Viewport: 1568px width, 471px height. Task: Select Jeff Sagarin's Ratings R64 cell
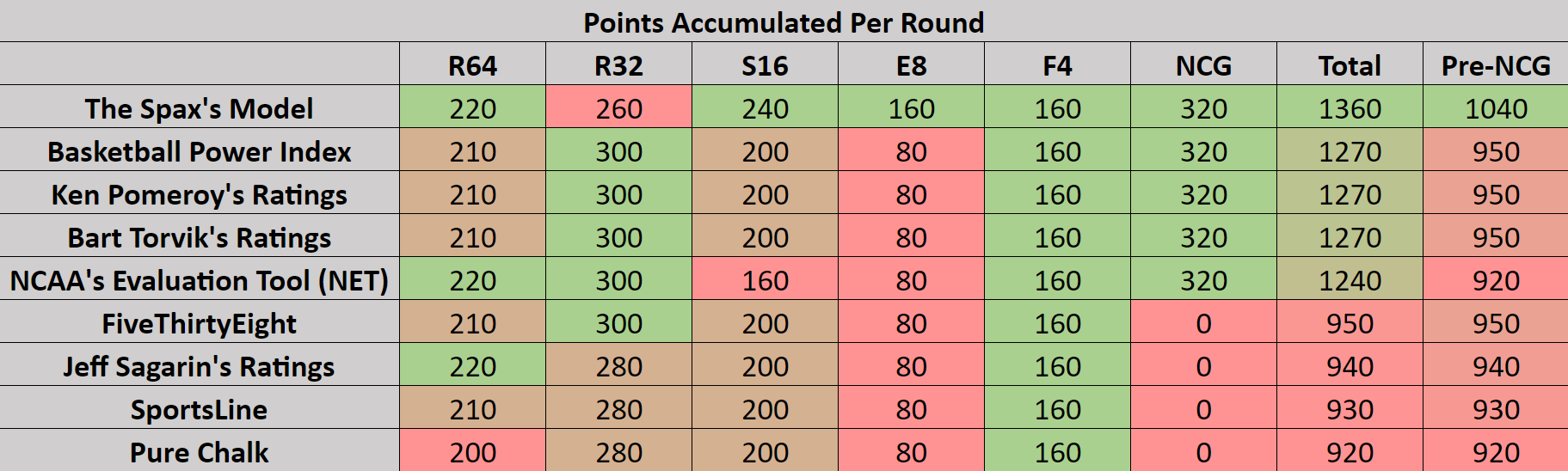[x=472, y=366]
